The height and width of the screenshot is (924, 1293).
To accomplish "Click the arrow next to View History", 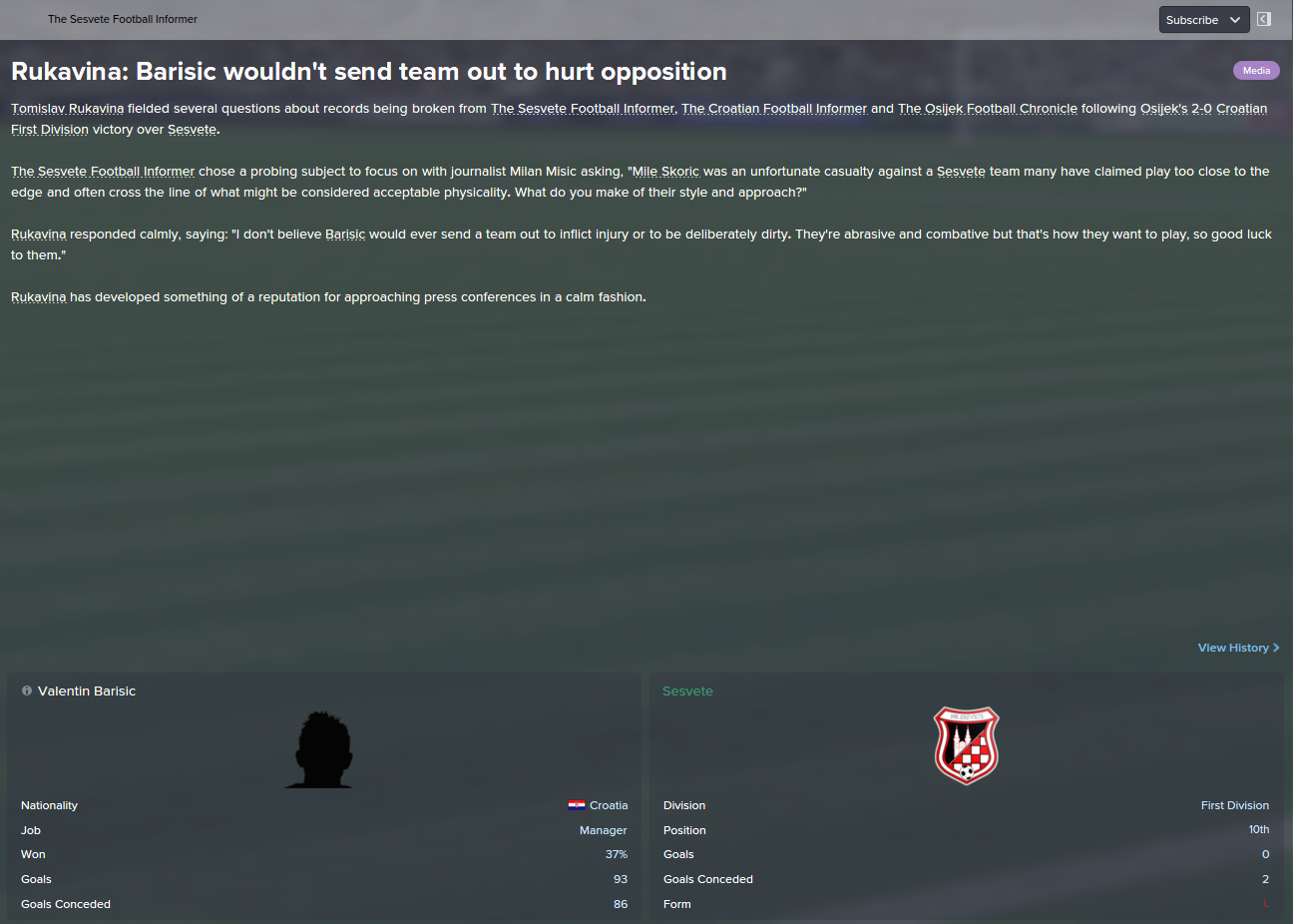I will (x=1276, y=648).
